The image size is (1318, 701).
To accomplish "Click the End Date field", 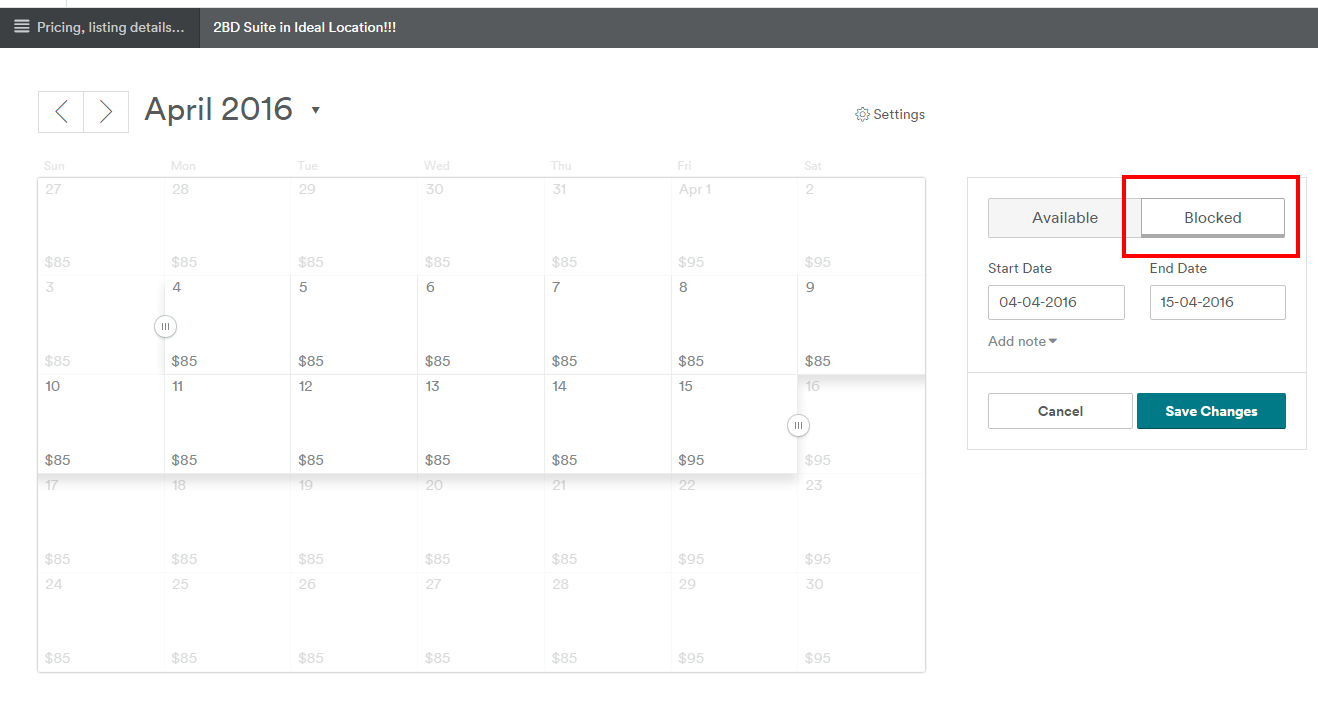I will pos(1217,302).
